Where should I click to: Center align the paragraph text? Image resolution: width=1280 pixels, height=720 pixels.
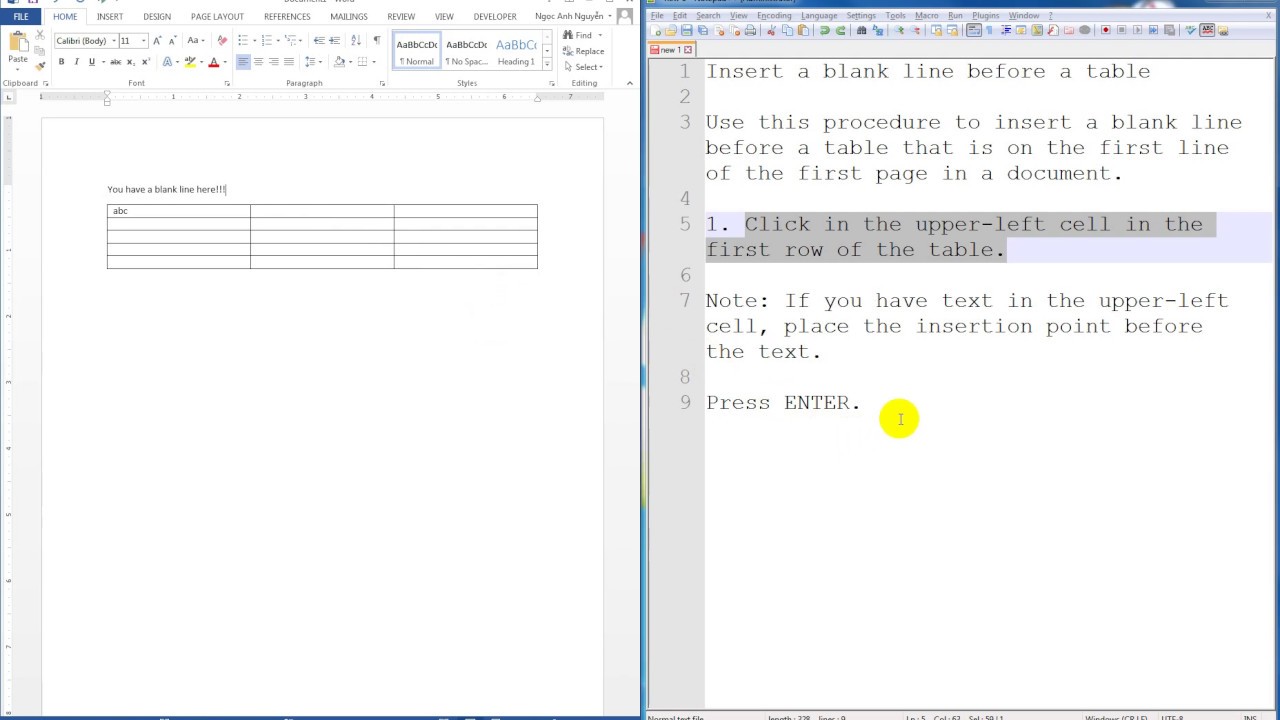(x=258, y=62)
